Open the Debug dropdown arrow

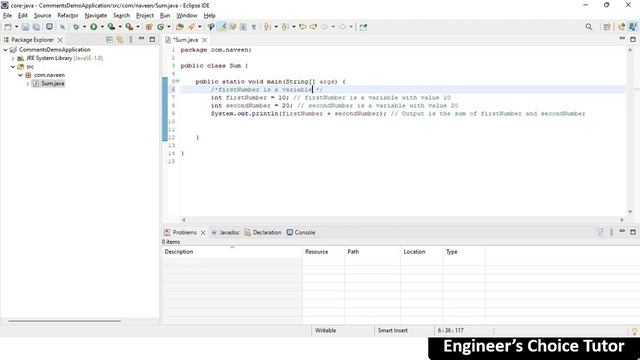click(x=84, y=27)
